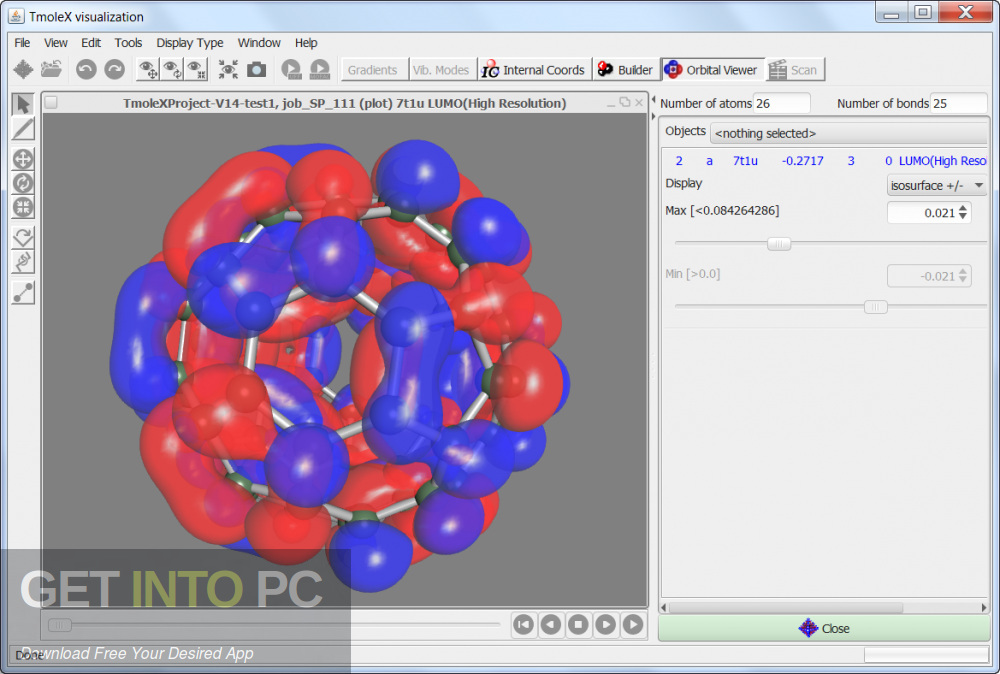Select the eye-with-rotate-arrows view icon
This screenshot has width=1000, height=674.
pos(172,70)
